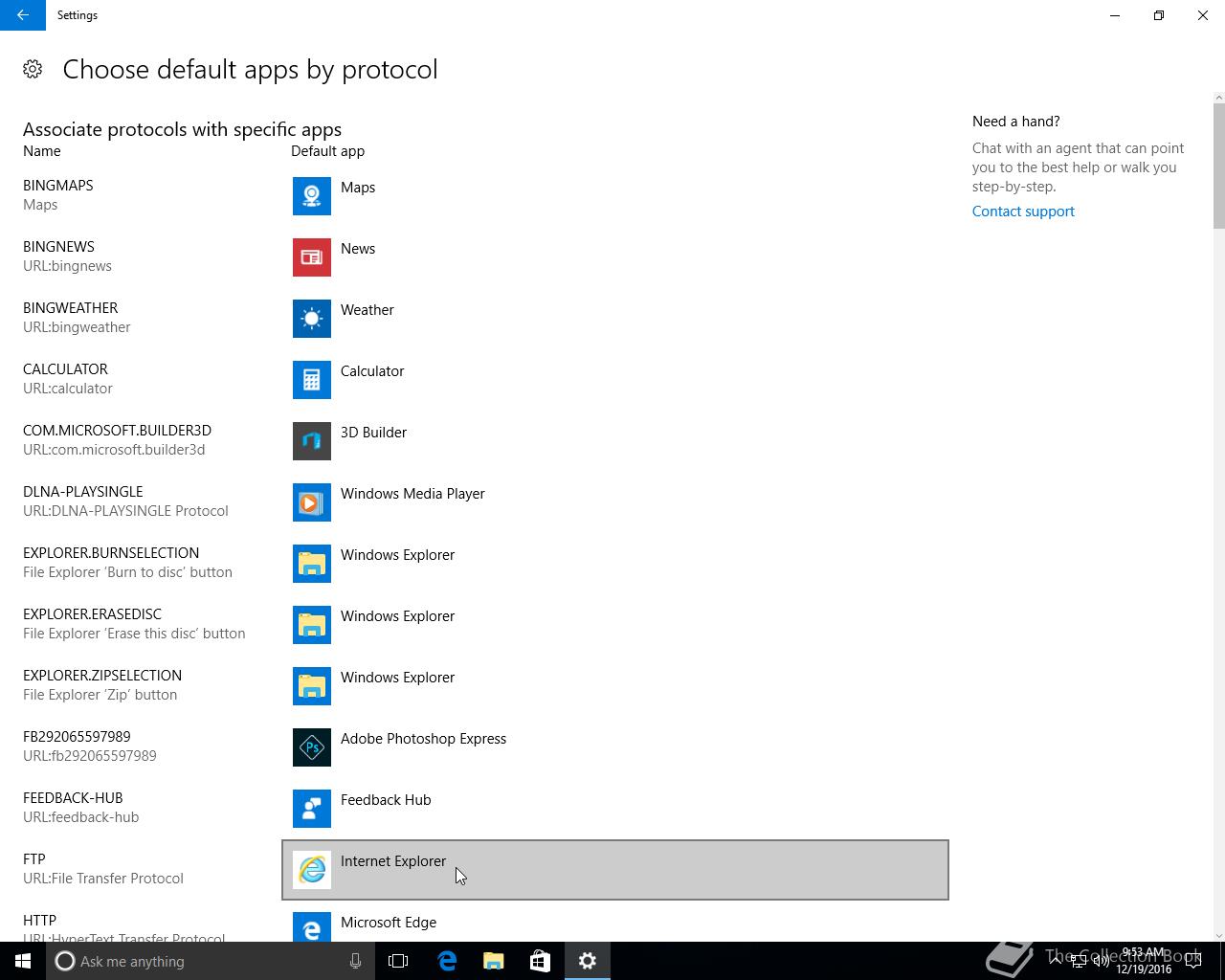Image resolution: width=1225 pixels, height=980 pixels.
Task: Click the COM.MICROSOFT.BUILDER3D protocol name
Action: pyautogui.click(x=117, y=431)
